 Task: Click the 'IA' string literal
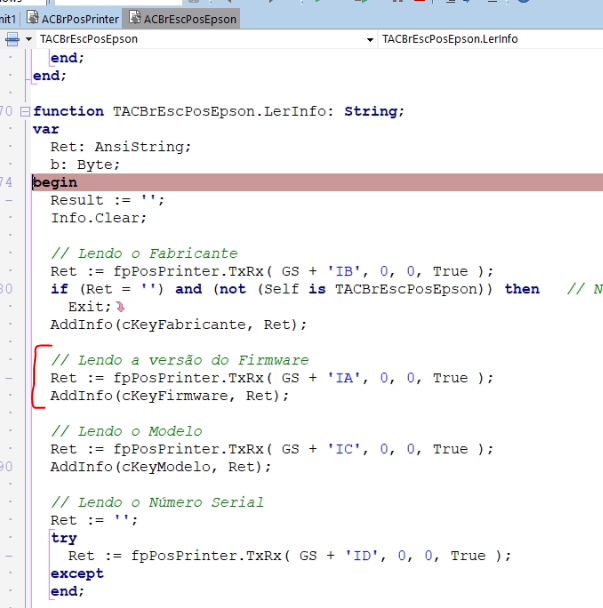344,378
